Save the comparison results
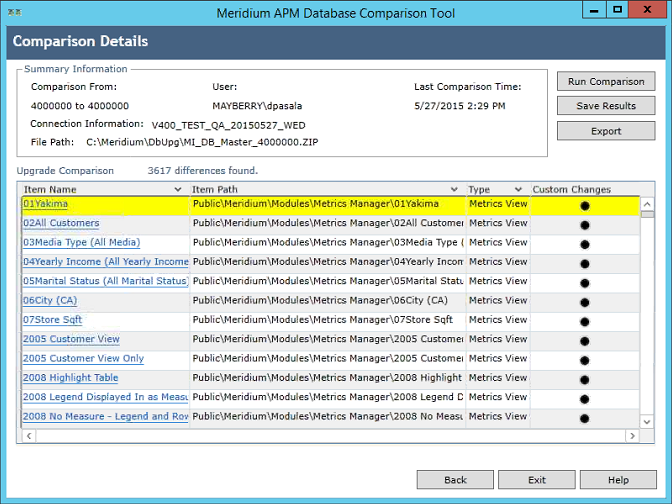The image size is (672, 504). [606, 106]
